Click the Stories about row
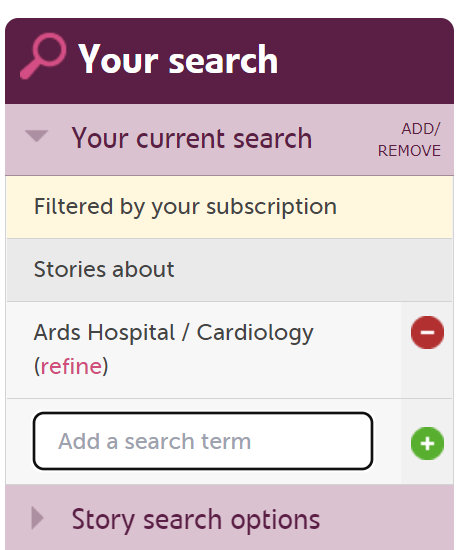This screenshot has width=472, height=550. (x=229, y=270)
